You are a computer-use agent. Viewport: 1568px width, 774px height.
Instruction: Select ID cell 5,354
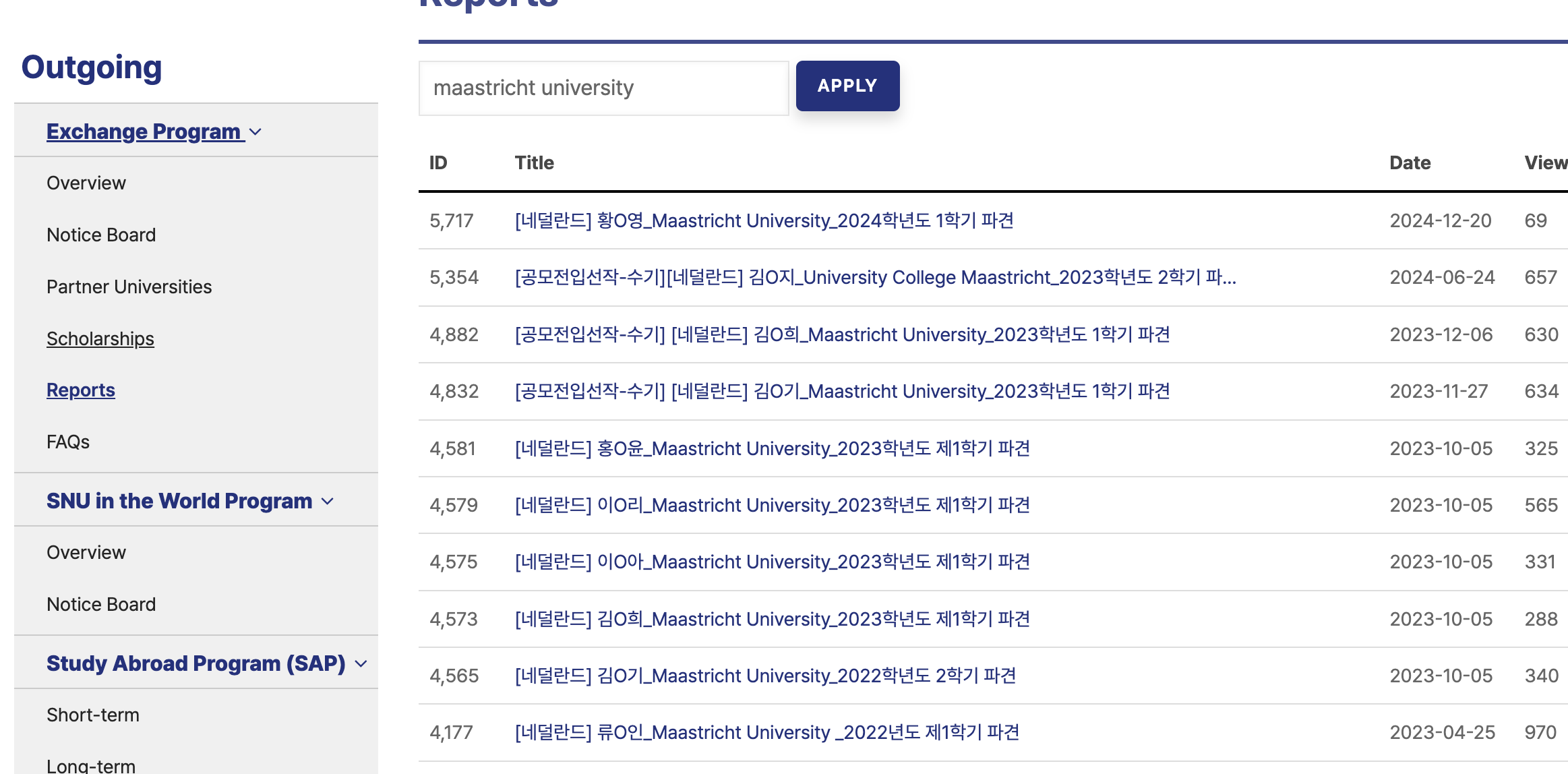[x=454, y=278]
